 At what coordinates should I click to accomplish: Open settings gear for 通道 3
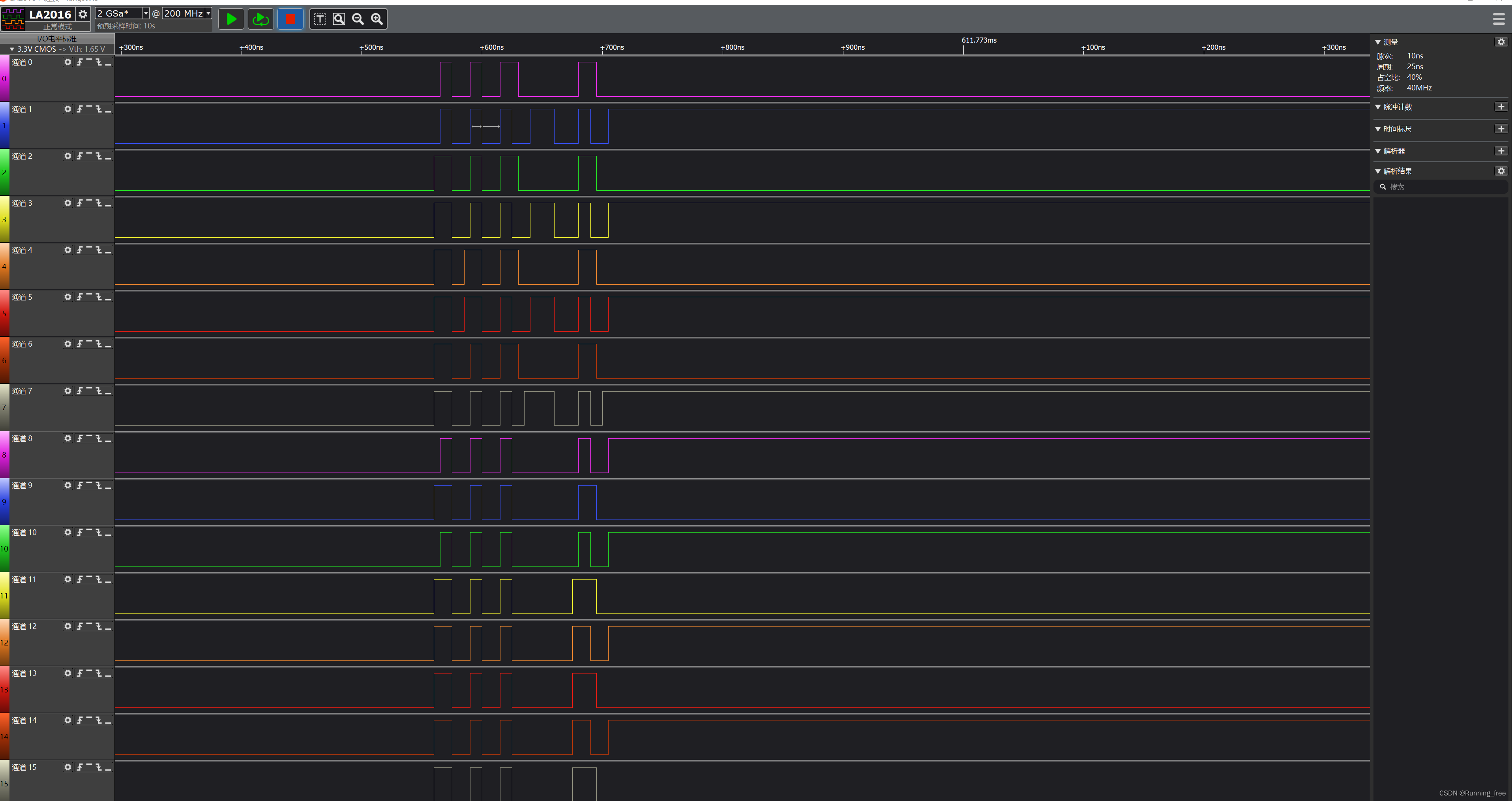coord(67,203)
